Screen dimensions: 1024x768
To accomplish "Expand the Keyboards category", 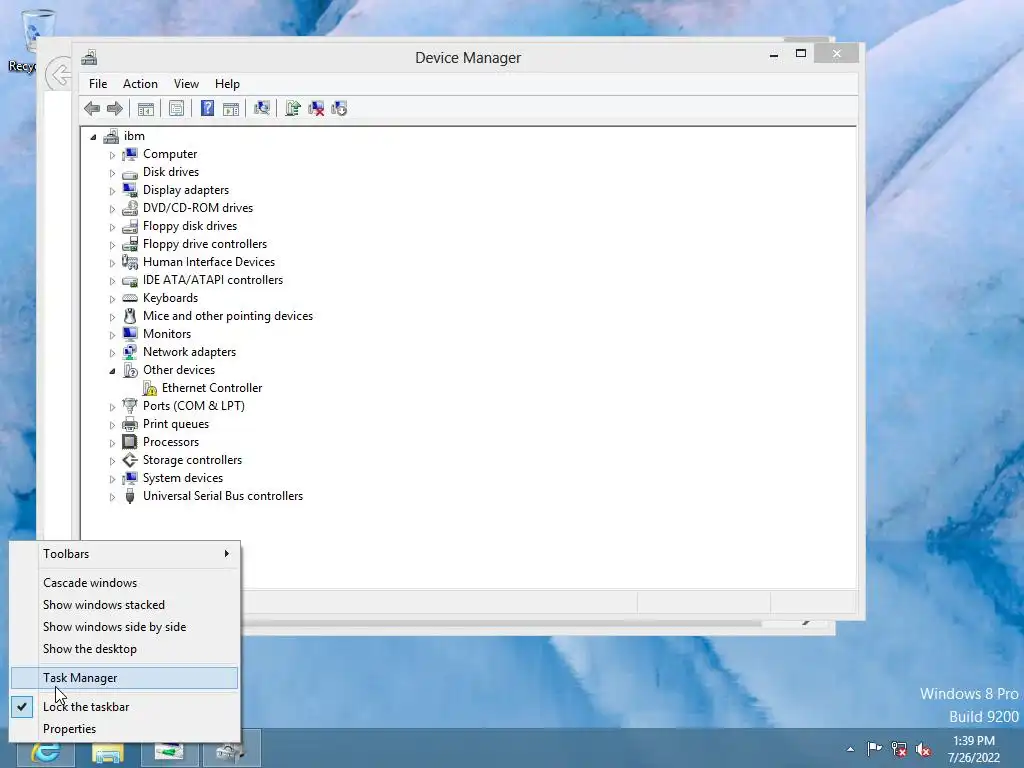I will (112, 299).
